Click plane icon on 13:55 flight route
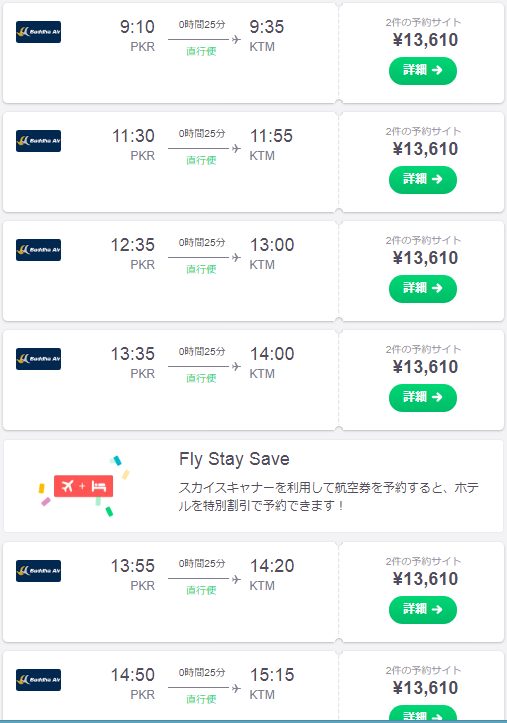The height and width of the screenshot is (723, 507). 236,579
